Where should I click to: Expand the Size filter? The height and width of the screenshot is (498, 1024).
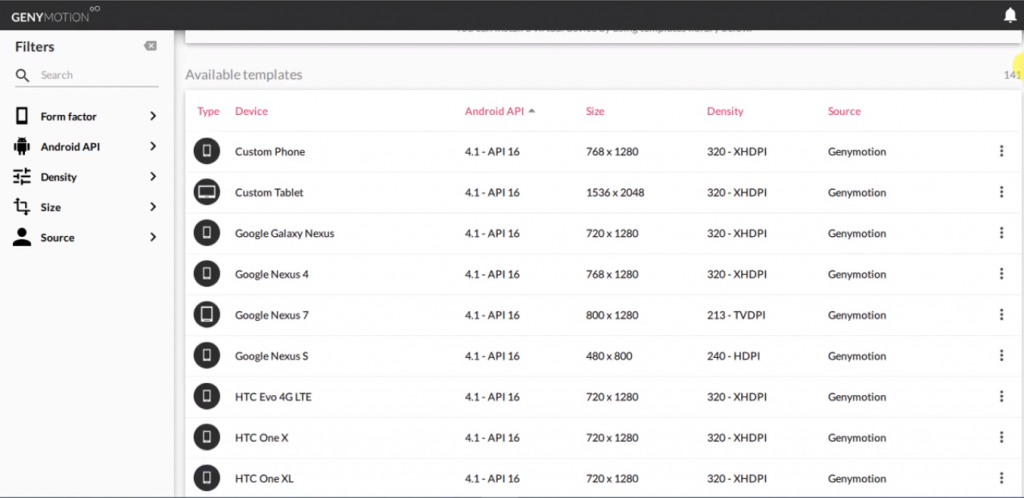pyautogui.click(x=86, y=207)
